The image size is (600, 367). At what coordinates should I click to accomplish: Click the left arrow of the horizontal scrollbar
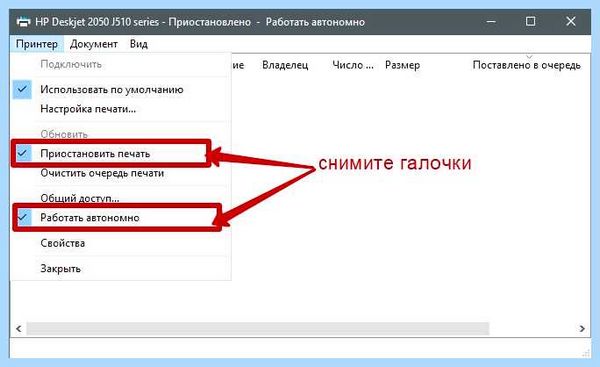(x=18, y=329)
